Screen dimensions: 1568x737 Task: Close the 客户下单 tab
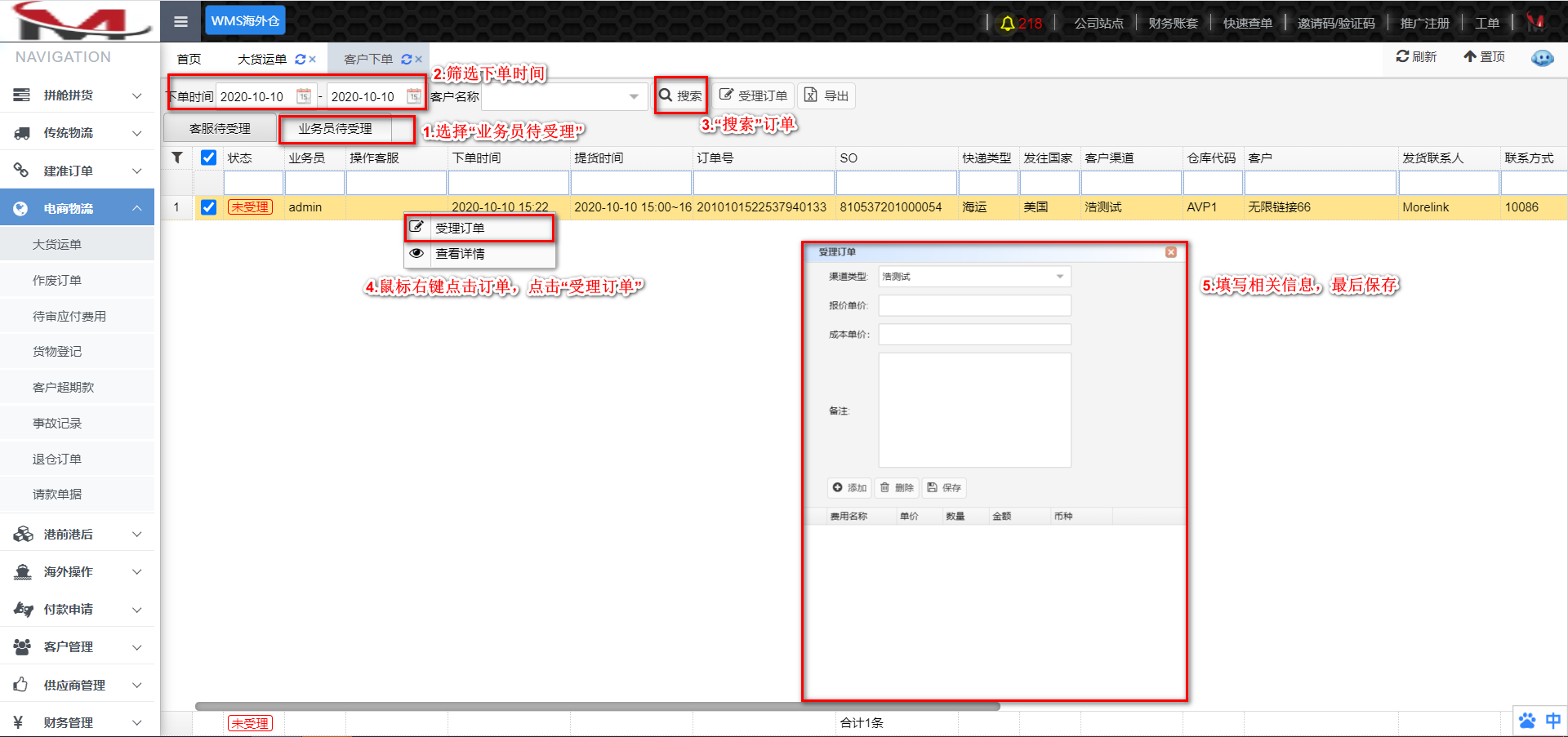(419, 60)
